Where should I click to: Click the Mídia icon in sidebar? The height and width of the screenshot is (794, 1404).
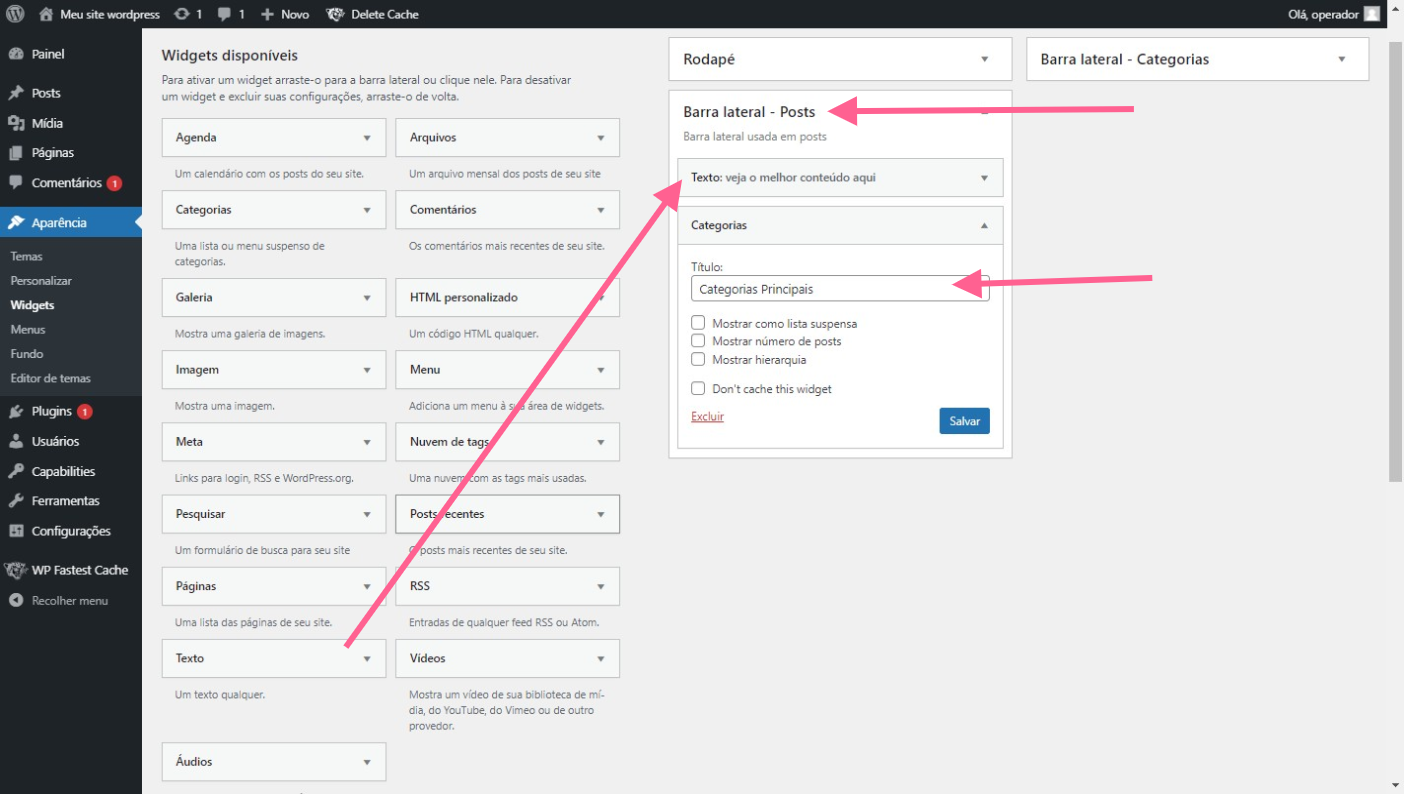pyautogui.click(x=16, y=123)
